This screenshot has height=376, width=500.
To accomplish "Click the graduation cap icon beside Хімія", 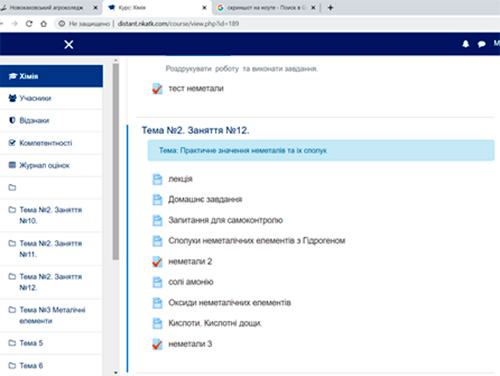I will (13, 76).
